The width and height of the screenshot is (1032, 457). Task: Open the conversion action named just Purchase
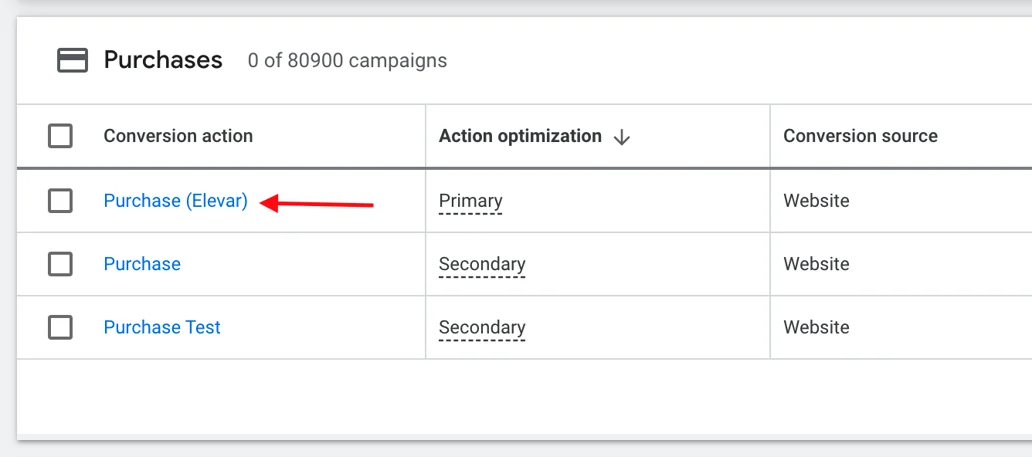point(142,264)
